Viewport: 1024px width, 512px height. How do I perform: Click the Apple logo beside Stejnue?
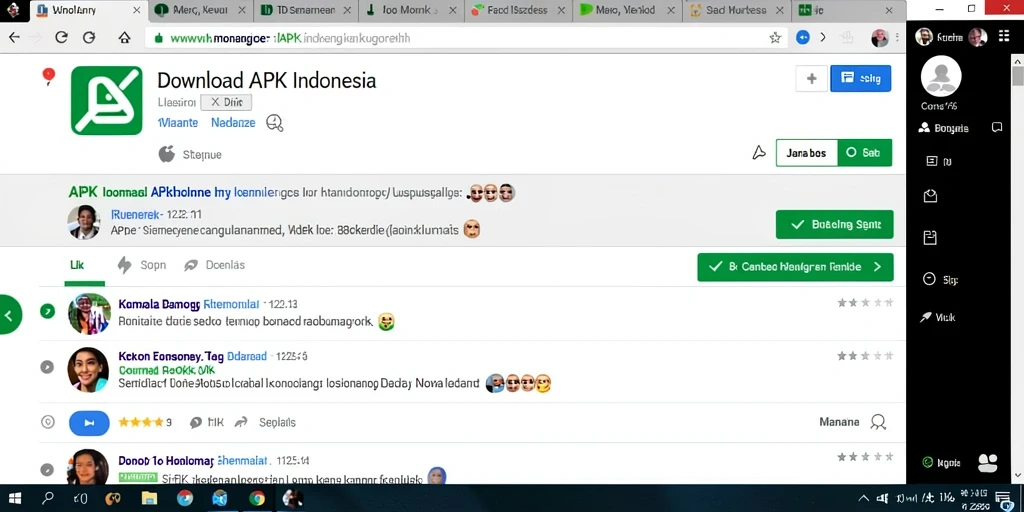point(167,154)
